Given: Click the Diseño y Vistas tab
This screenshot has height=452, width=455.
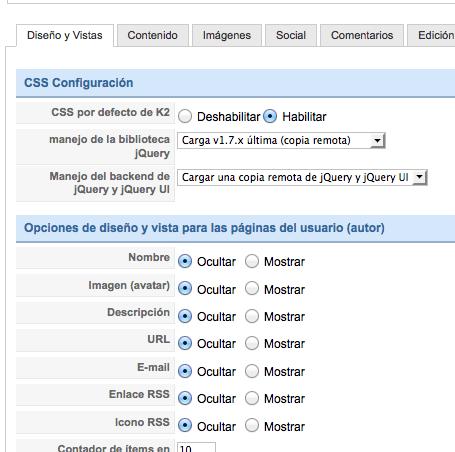Looking at the screenshot, I should pos(65,35).
